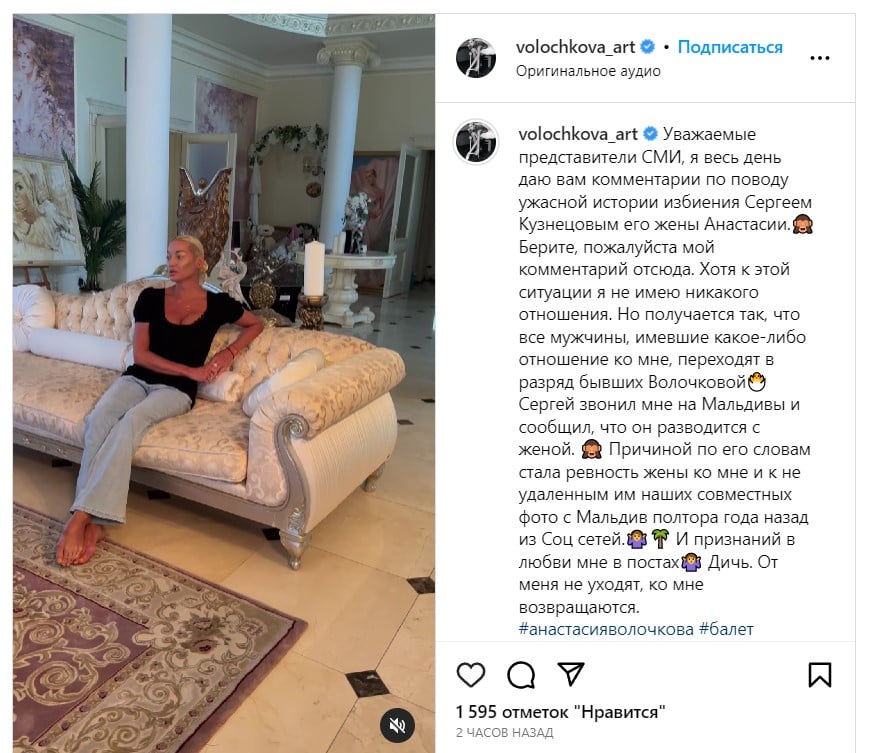Click the caption text starting Уважаемые
Viewport: 875px width, 753px height.
coord(664,371)
